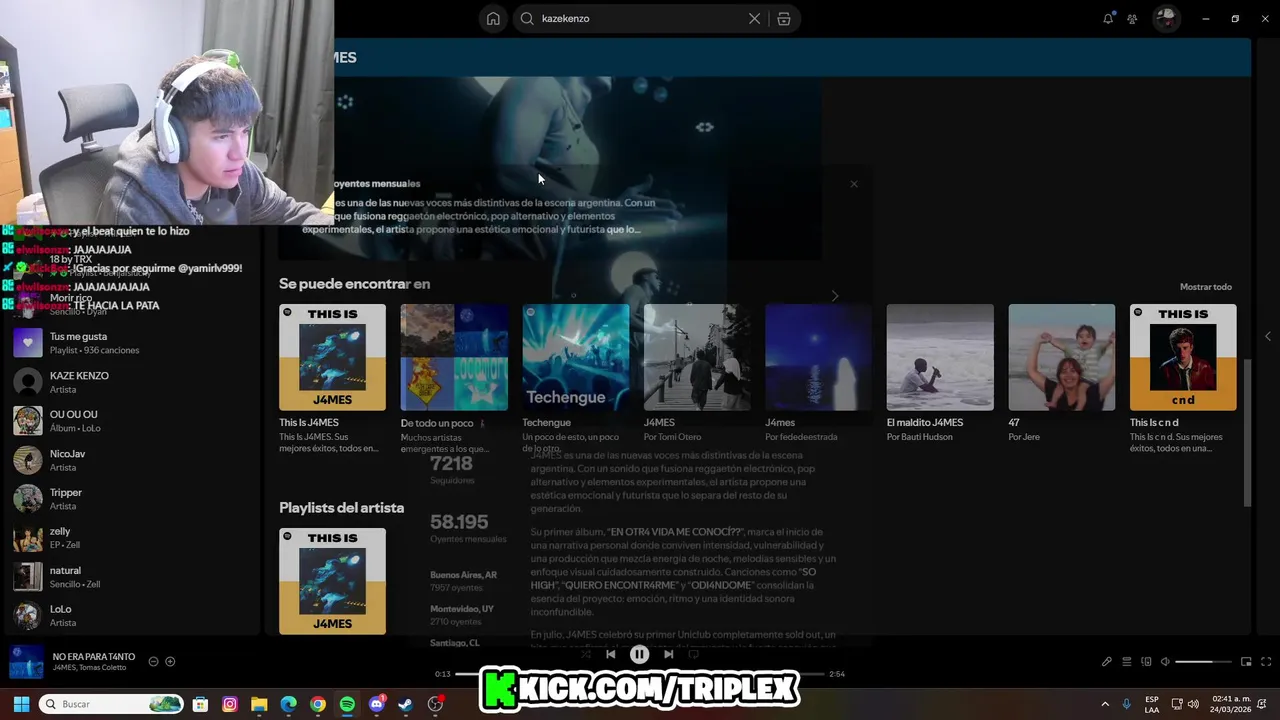Open the play queue

pyautogui.click(x=1126, y=661)
